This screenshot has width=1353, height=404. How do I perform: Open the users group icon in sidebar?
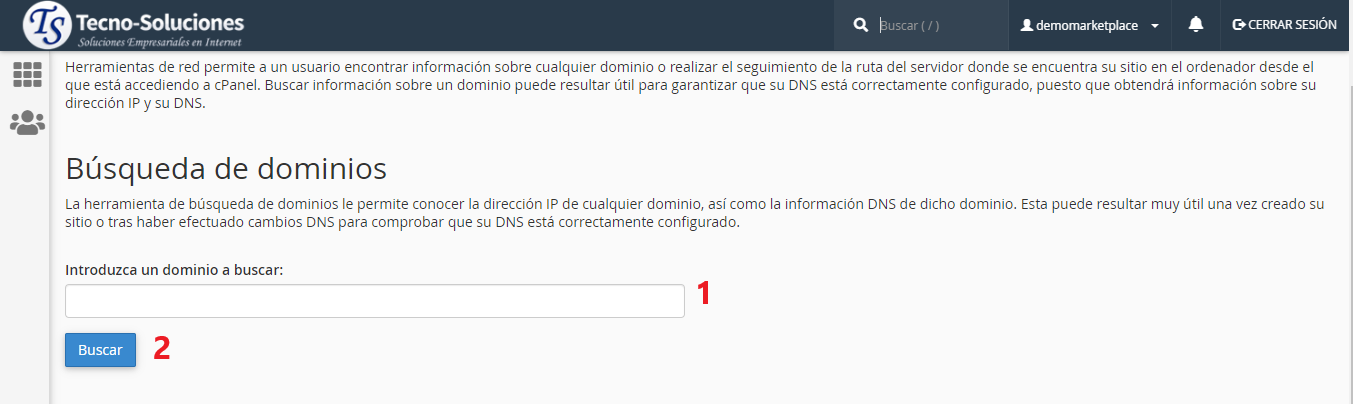pyautogui.click(x=27, y=123)
